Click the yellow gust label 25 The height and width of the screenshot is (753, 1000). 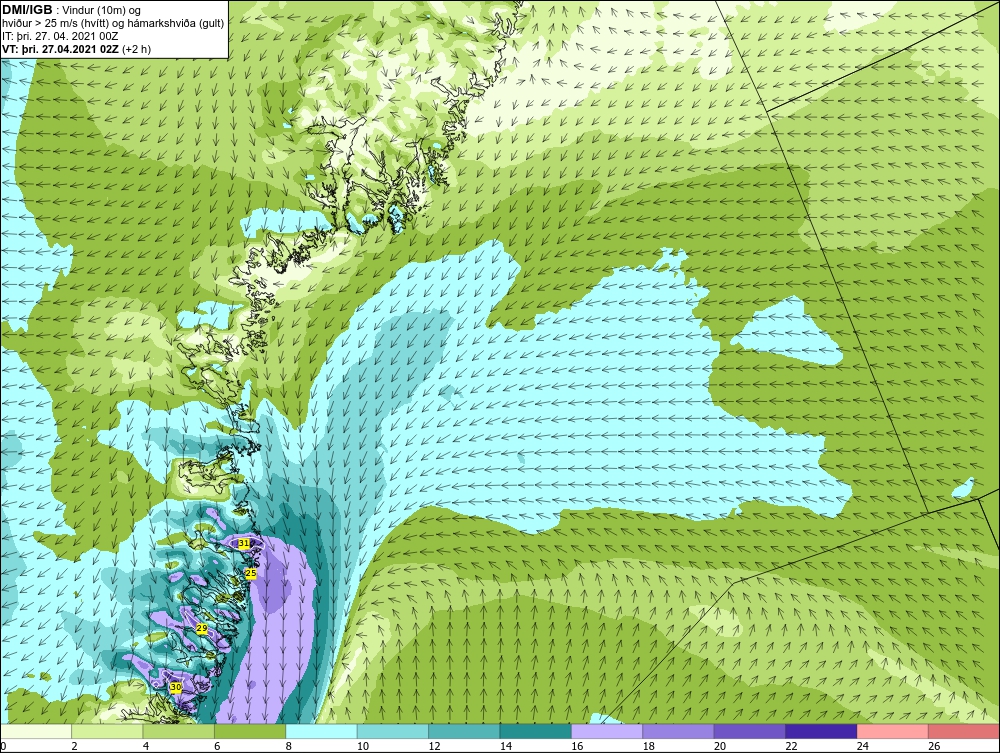[251, 573]
